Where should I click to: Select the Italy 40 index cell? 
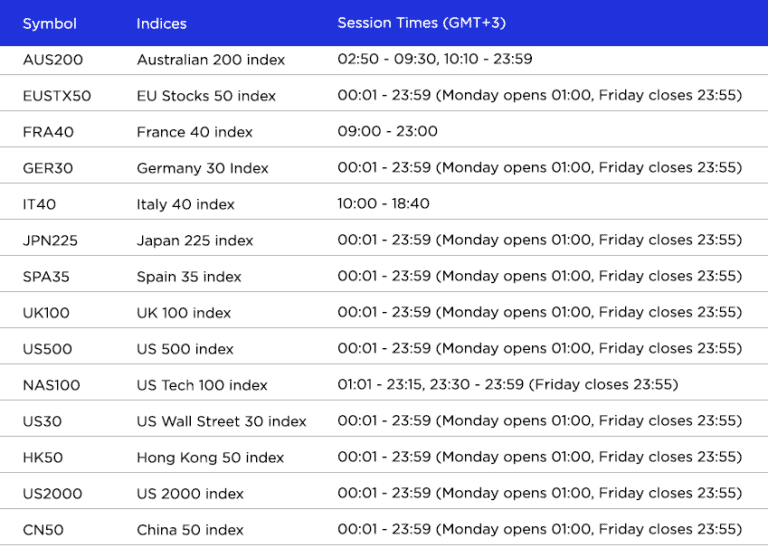(x=185, y=204)
